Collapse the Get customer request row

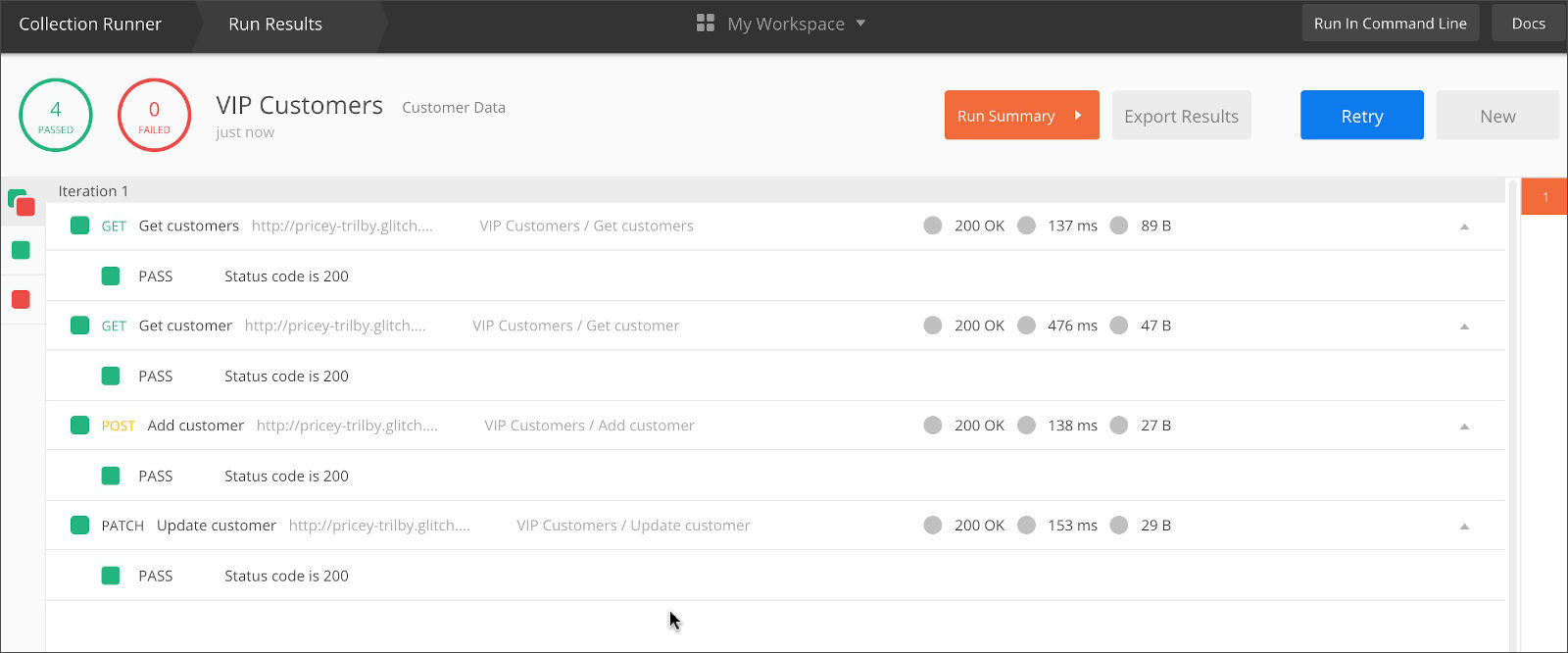1464,326
